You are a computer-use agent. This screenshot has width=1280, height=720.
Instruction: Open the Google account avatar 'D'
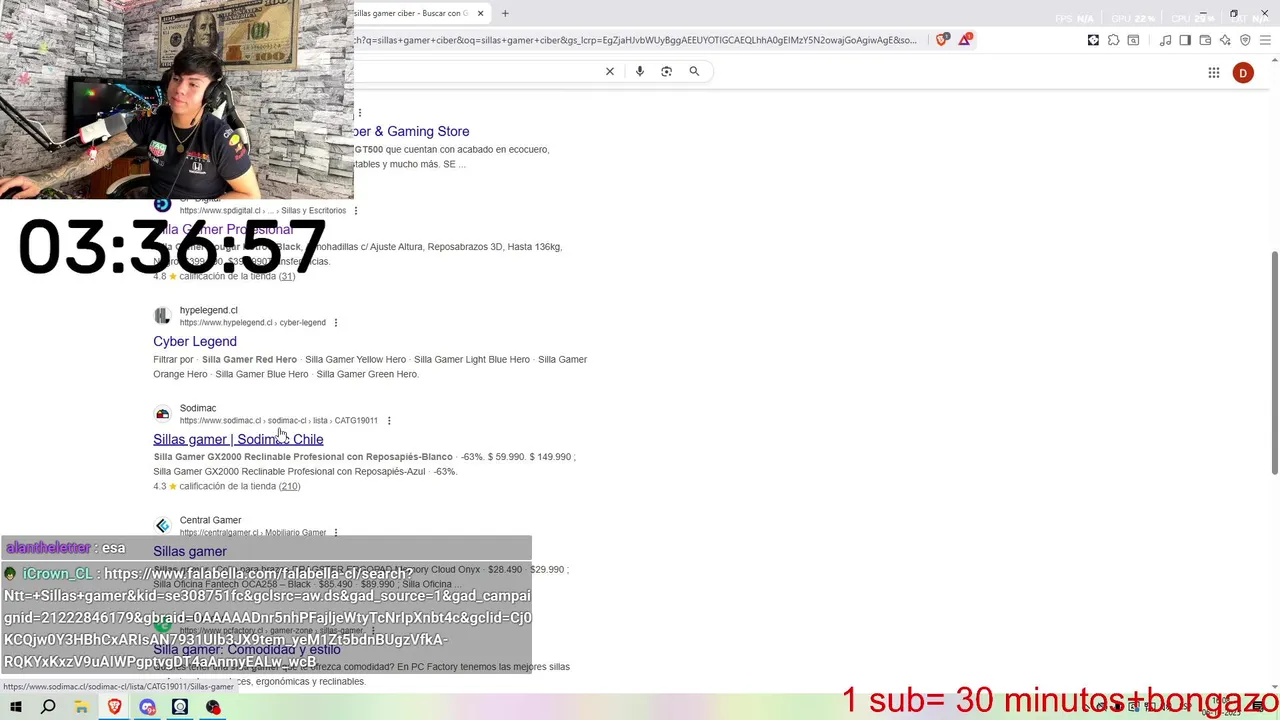(1243, 72)
